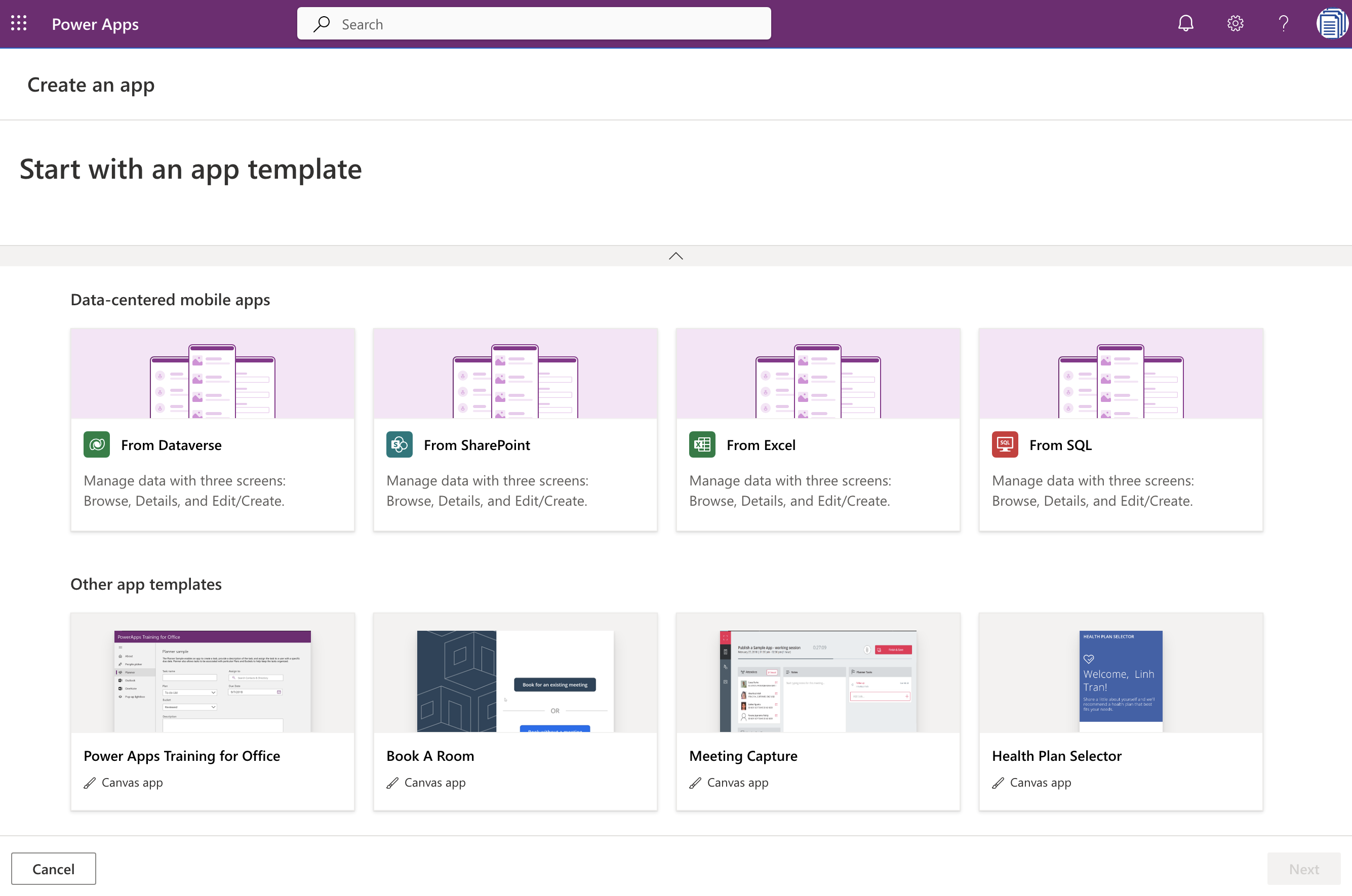Click the Canvas app pencil icon under Book A Room
Image resolution: width=1352 pixels, height=896 pixels.
pos(393,782)
